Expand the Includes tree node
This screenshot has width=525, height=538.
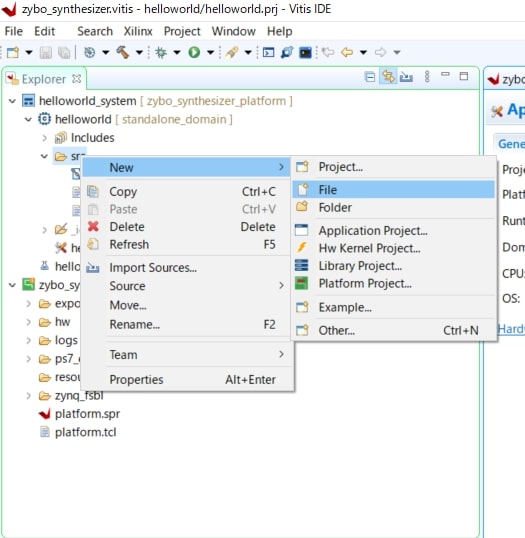(x=44, y=138)
